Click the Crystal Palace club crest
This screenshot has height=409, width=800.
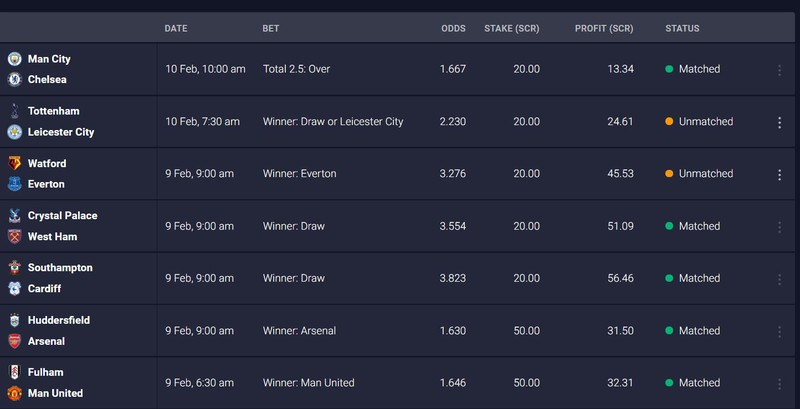click(14, 215)
